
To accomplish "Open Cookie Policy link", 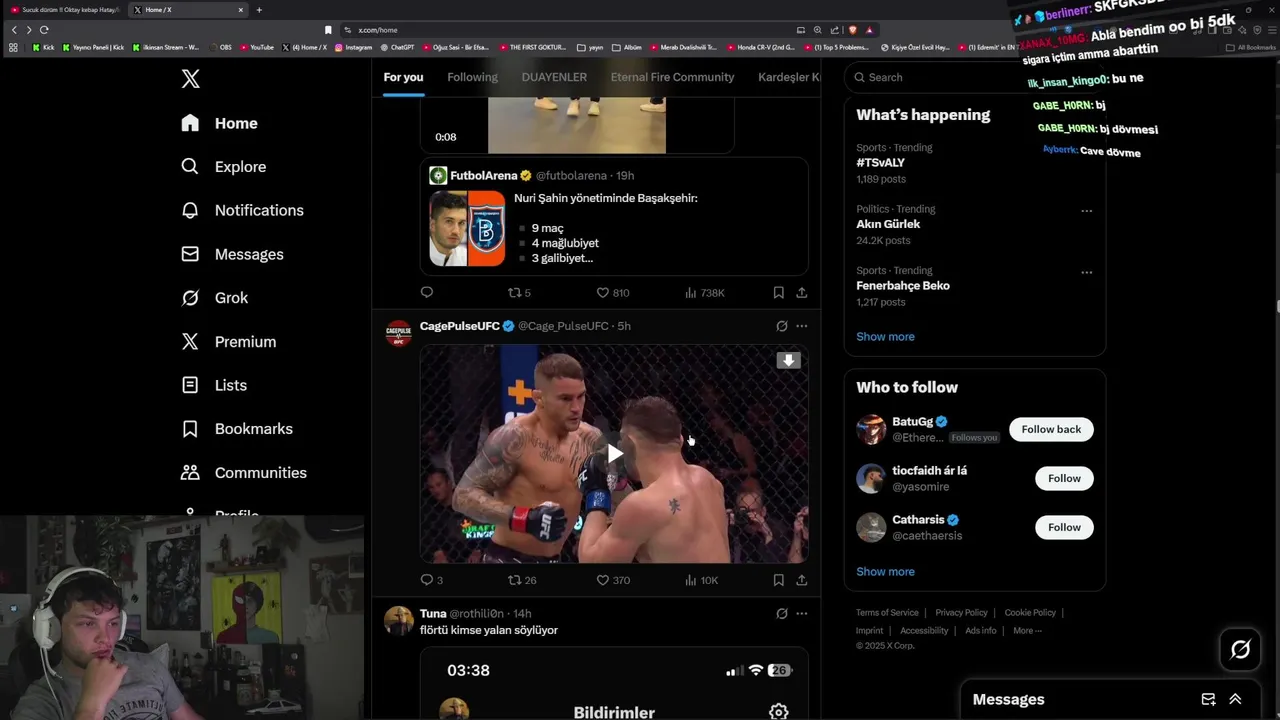I will click(1030, 613).
